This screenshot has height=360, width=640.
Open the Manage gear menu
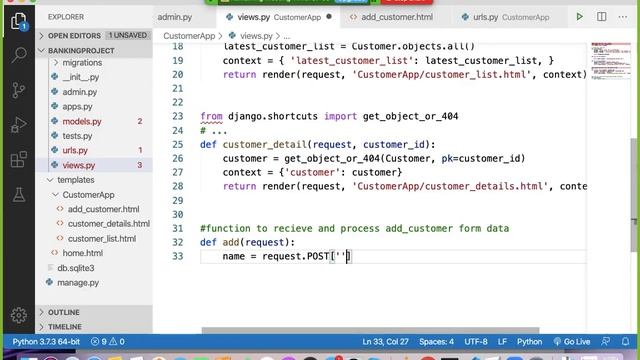point(19,315)
